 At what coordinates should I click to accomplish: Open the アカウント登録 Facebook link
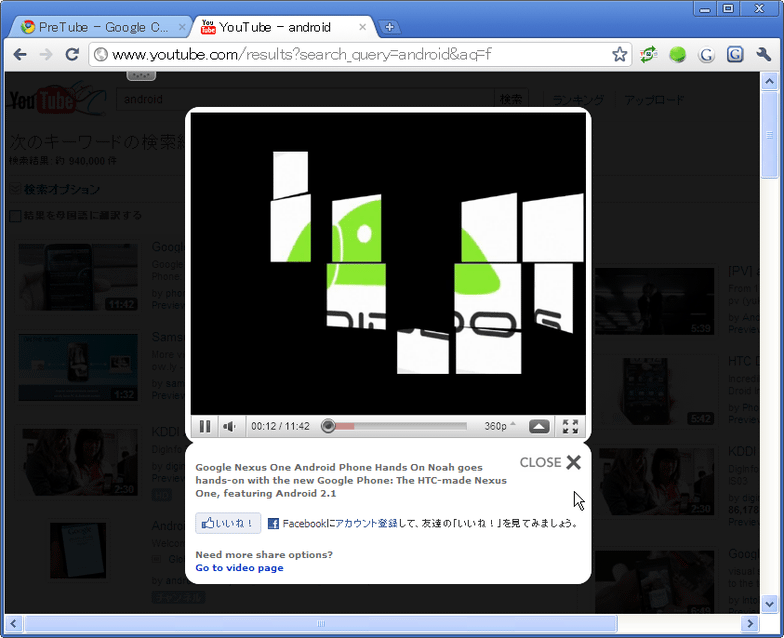366,524
